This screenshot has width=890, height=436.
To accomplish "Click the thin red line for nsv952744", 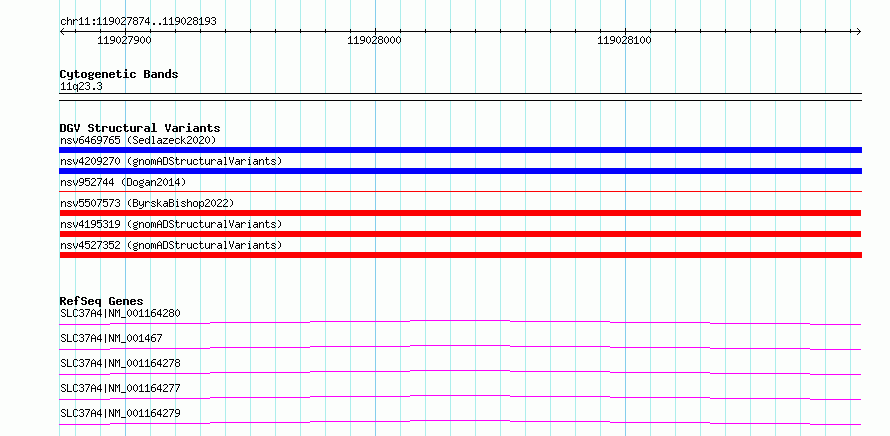I will click(460, 191).
